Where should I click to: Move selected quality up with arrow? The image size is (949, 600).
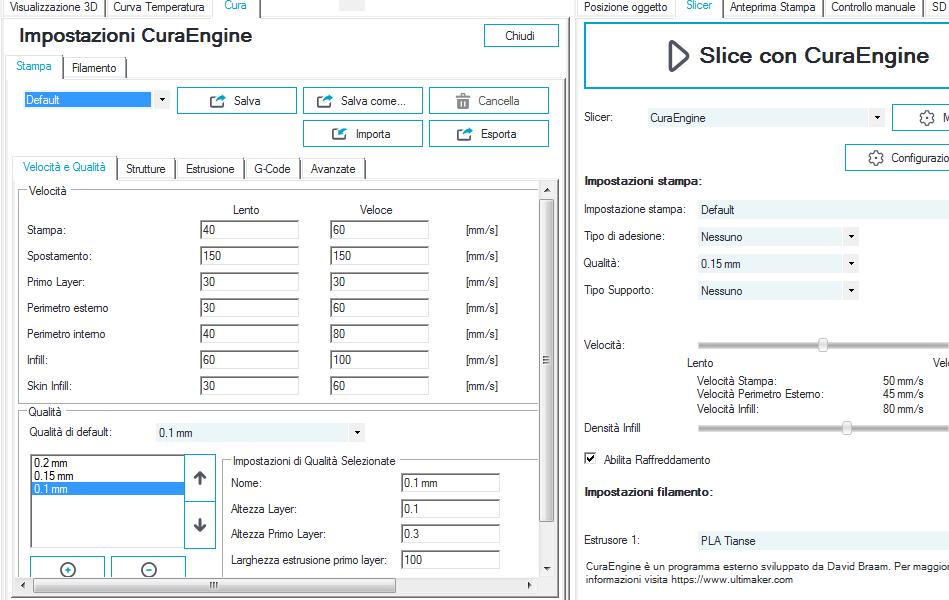tap(200, 478)
